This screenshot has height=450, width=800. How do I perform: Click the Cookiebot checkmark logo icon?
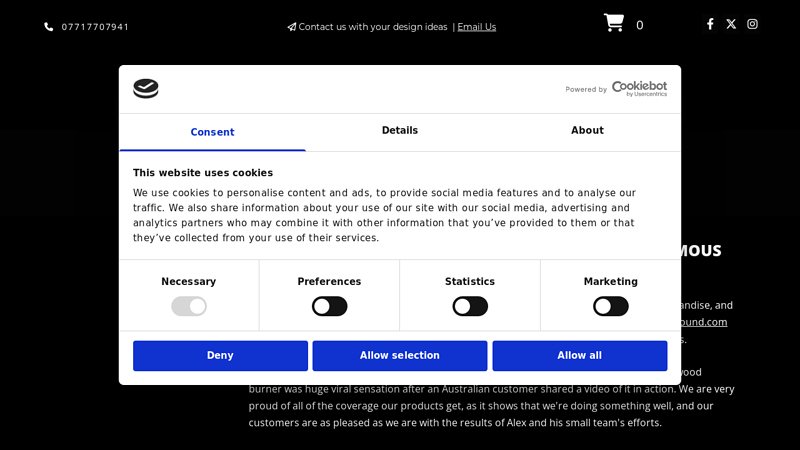146,89
